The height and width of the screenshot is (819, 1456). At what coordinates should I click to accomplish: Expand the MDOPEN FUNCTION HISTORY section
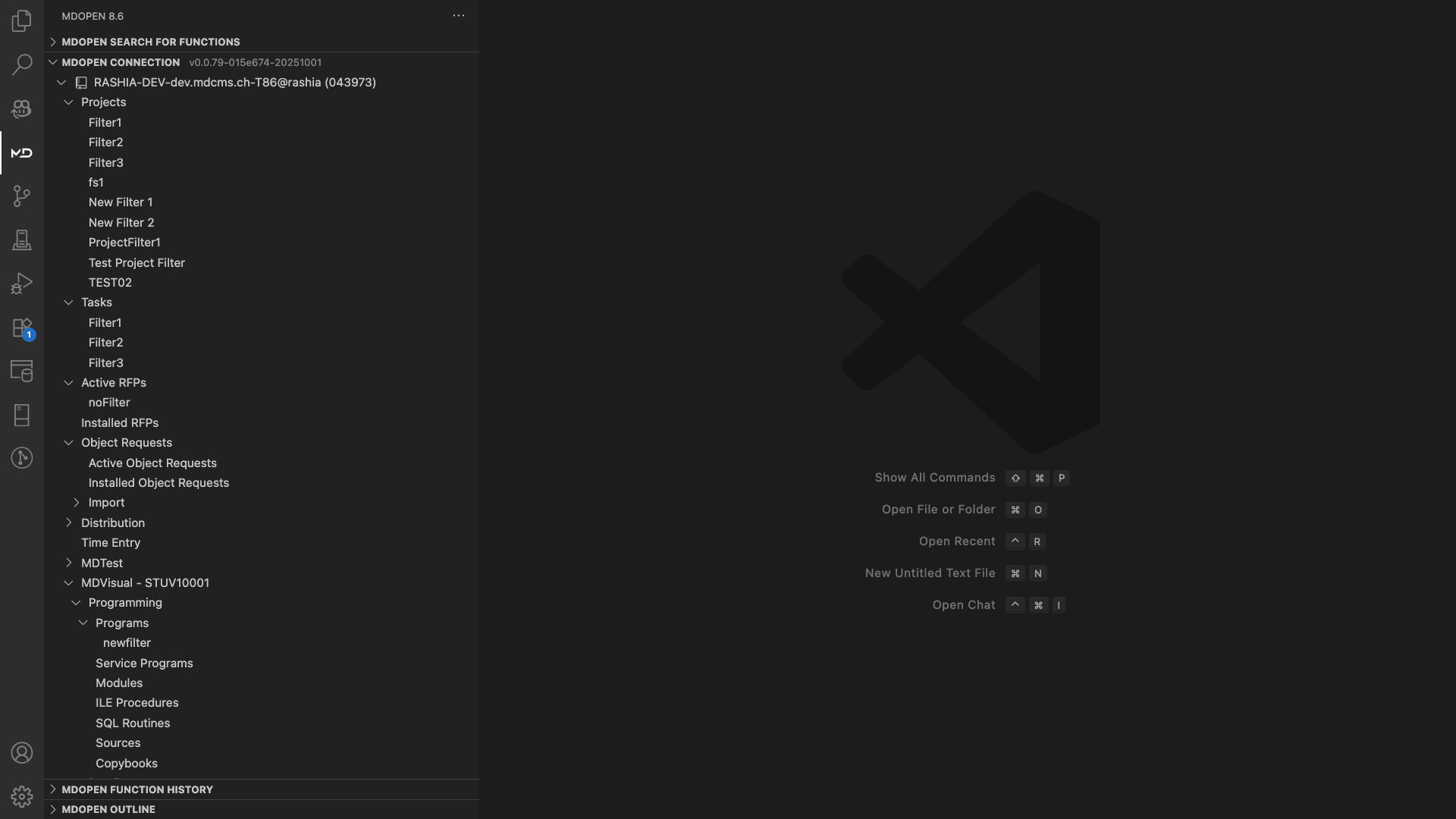(x=136, y=789)
